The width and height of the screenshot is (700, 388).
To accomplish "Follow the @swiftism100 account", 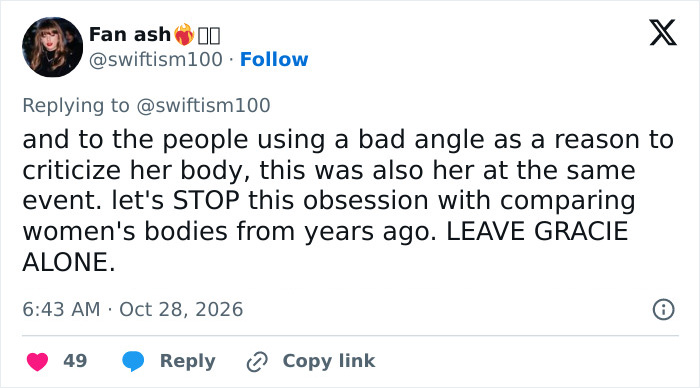I will [x=274, y=59].
